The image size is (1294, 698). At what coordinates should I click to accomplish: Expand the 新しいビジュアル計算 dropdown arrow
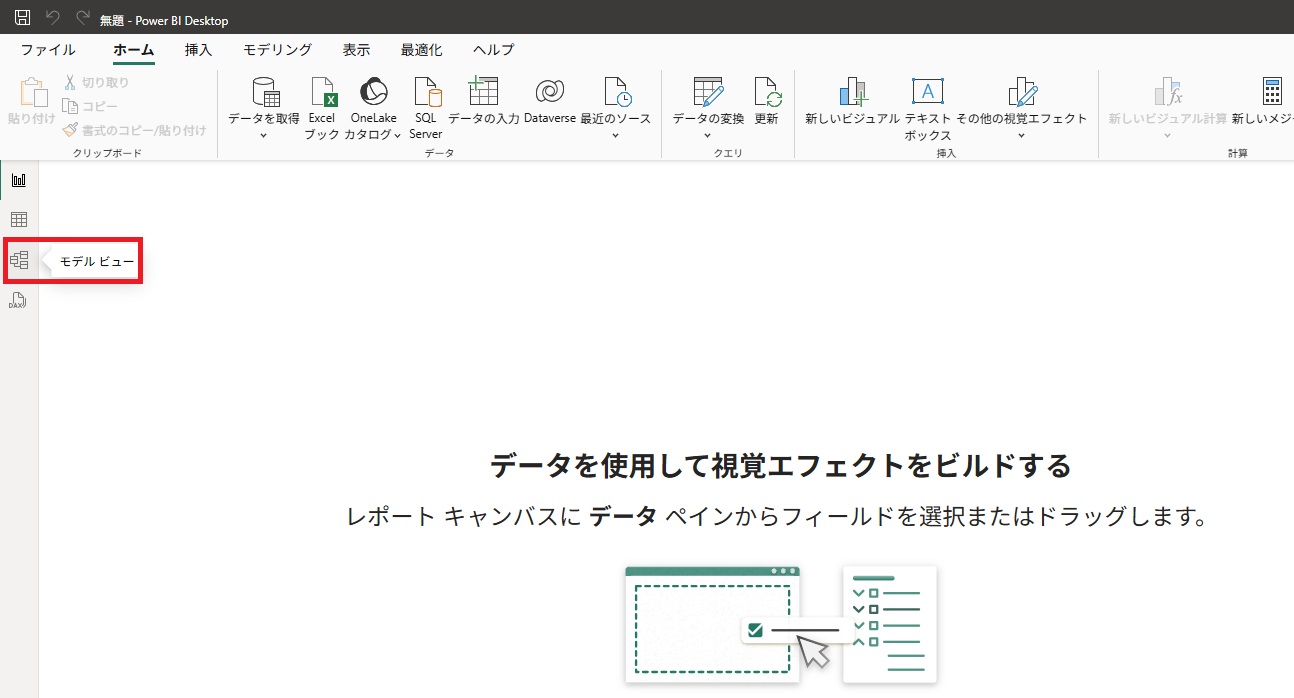[1167, 135]
